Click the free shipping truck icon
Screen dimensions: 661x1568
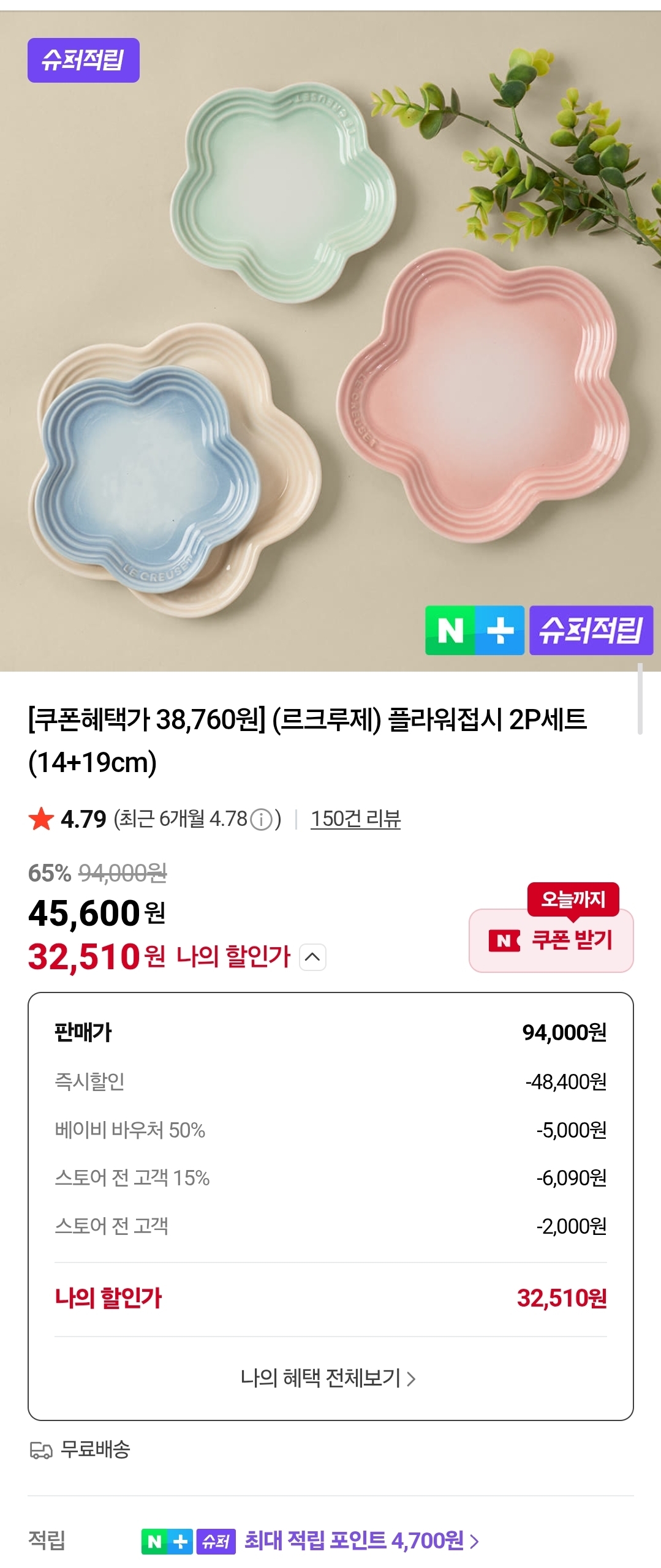tap(41, 1450)
